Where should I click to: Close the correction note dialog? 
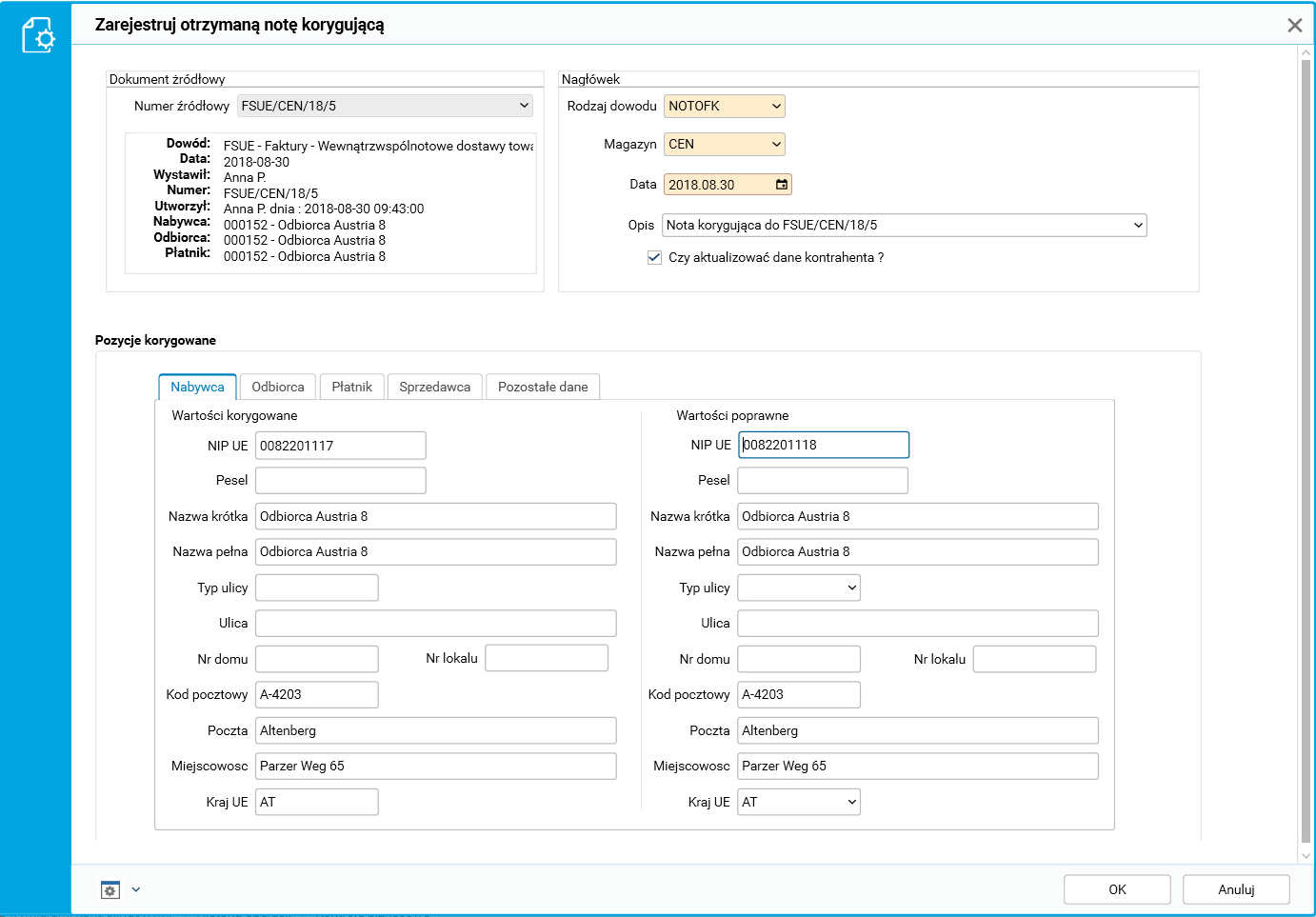tap(1294, 26)
